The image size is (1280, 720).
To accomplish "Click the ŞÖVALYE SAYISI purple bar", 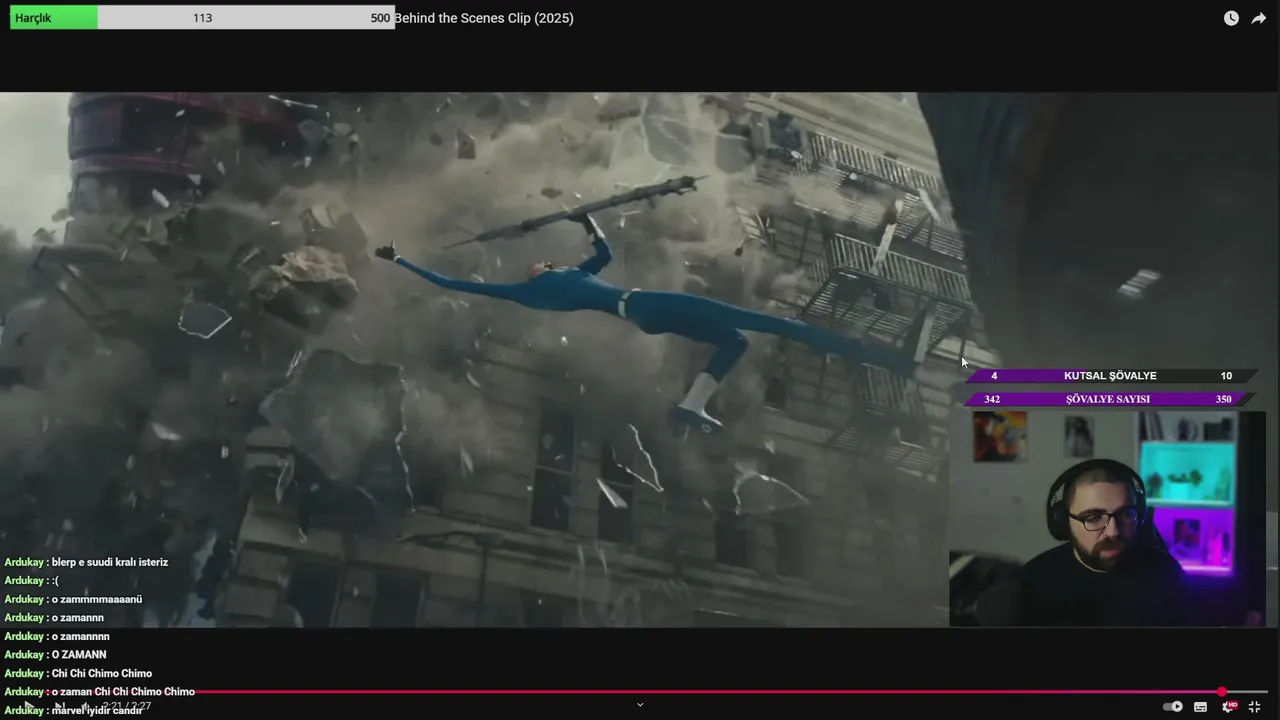I will tap(1108, 399).
